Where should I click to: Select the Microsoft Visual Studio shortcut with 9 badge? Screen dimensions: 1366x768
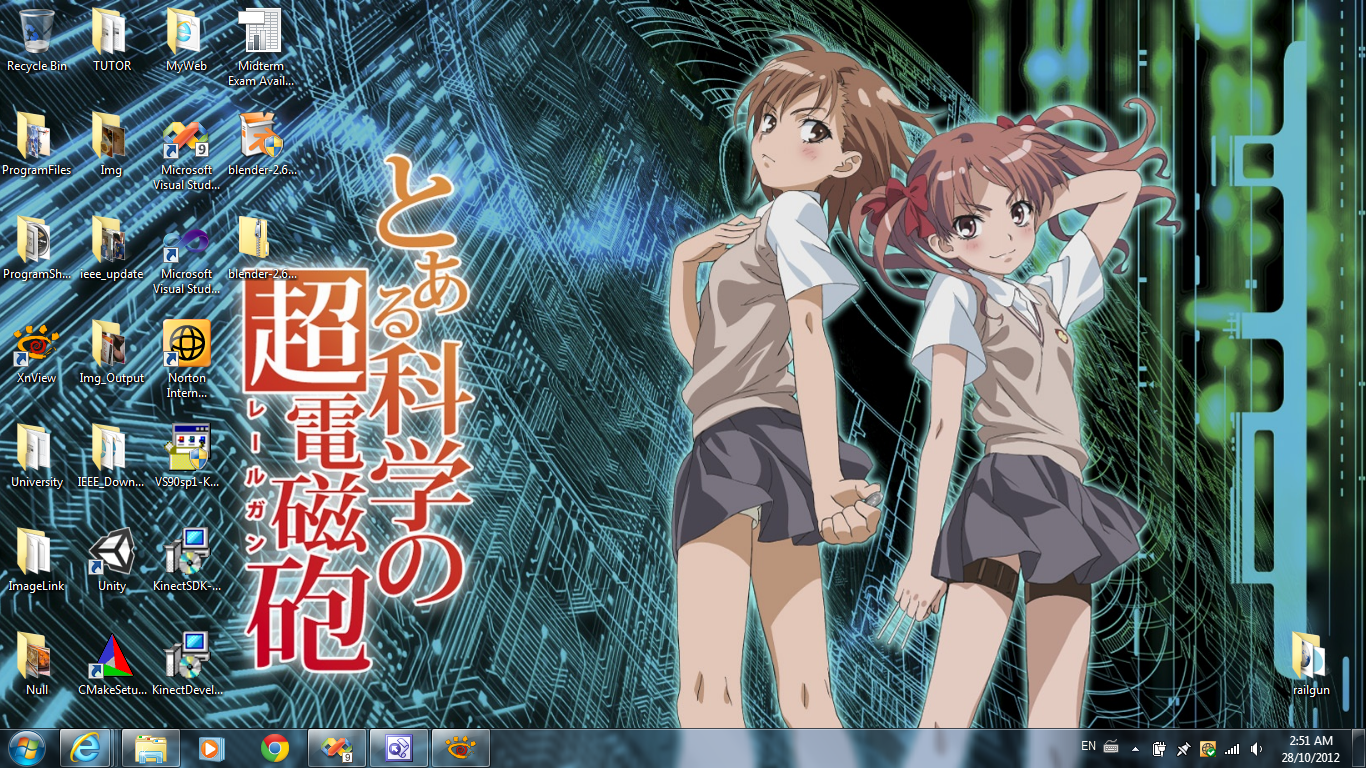pyautogui.click(x=186, y=151)
